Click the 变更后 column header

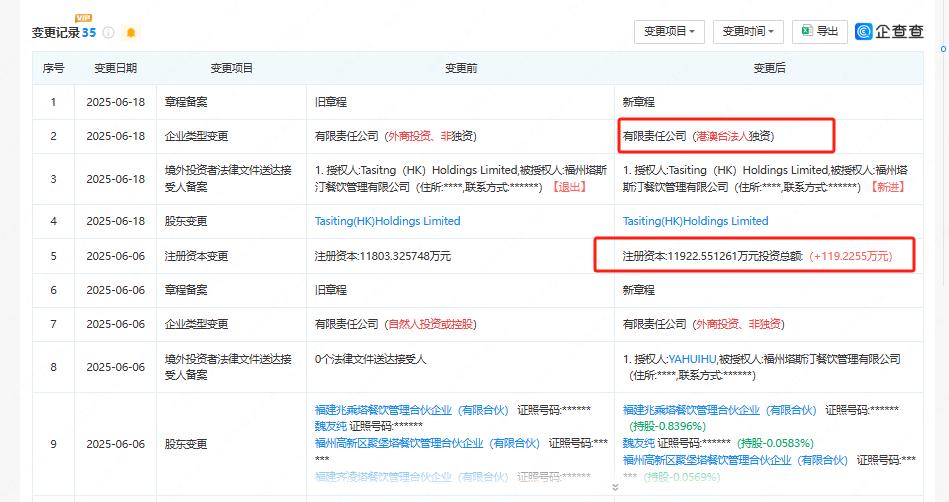[x=769, y=68]
